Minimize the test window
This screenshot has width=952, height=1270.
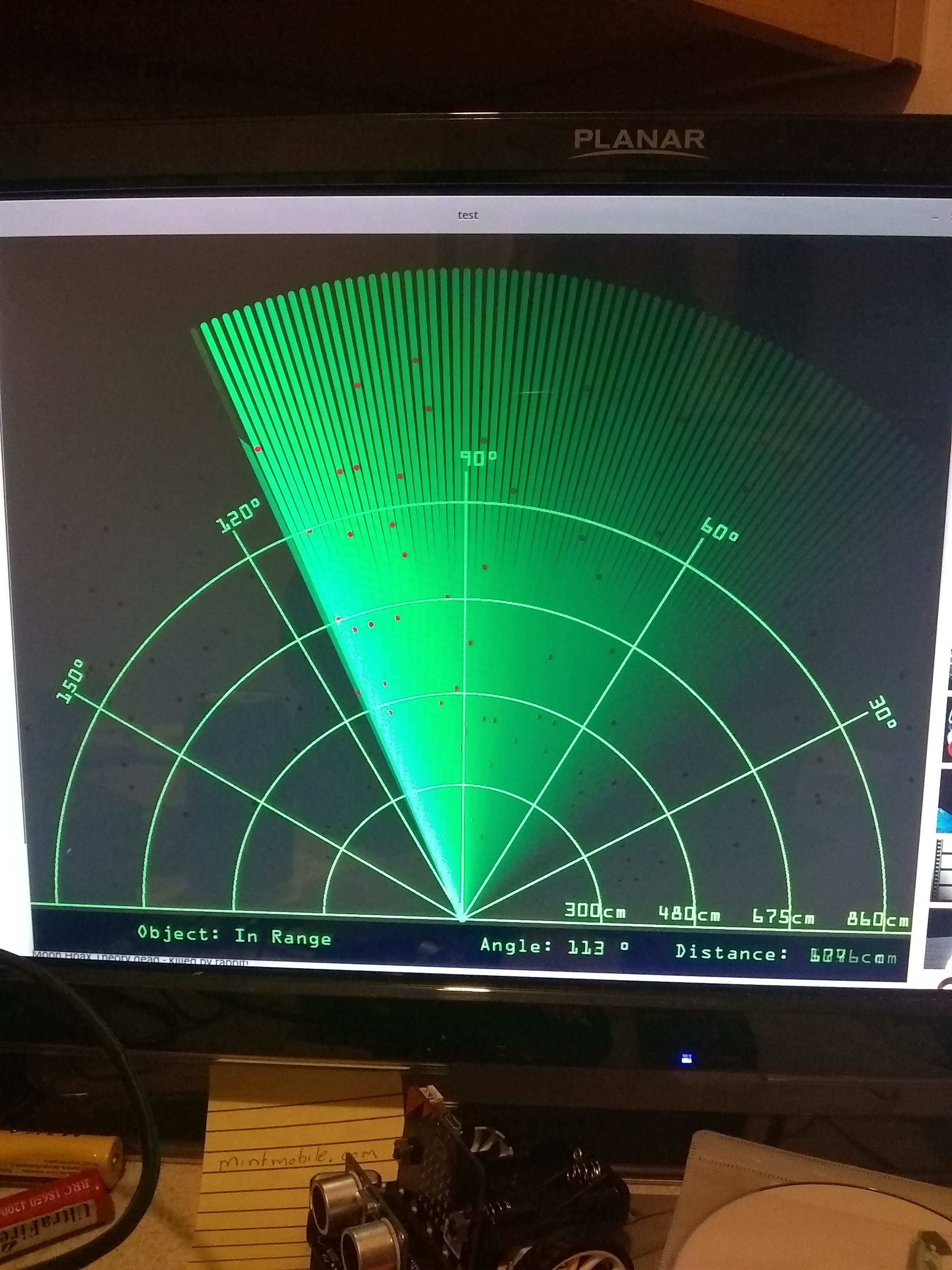pyautogui.click(x=935, y=218)
